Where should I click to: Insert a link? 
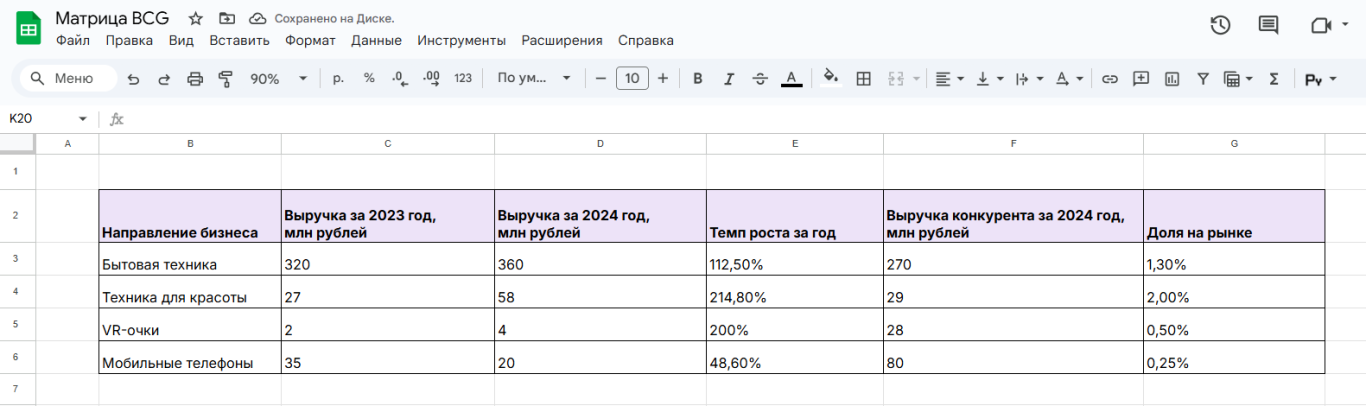coord(1109,78)
